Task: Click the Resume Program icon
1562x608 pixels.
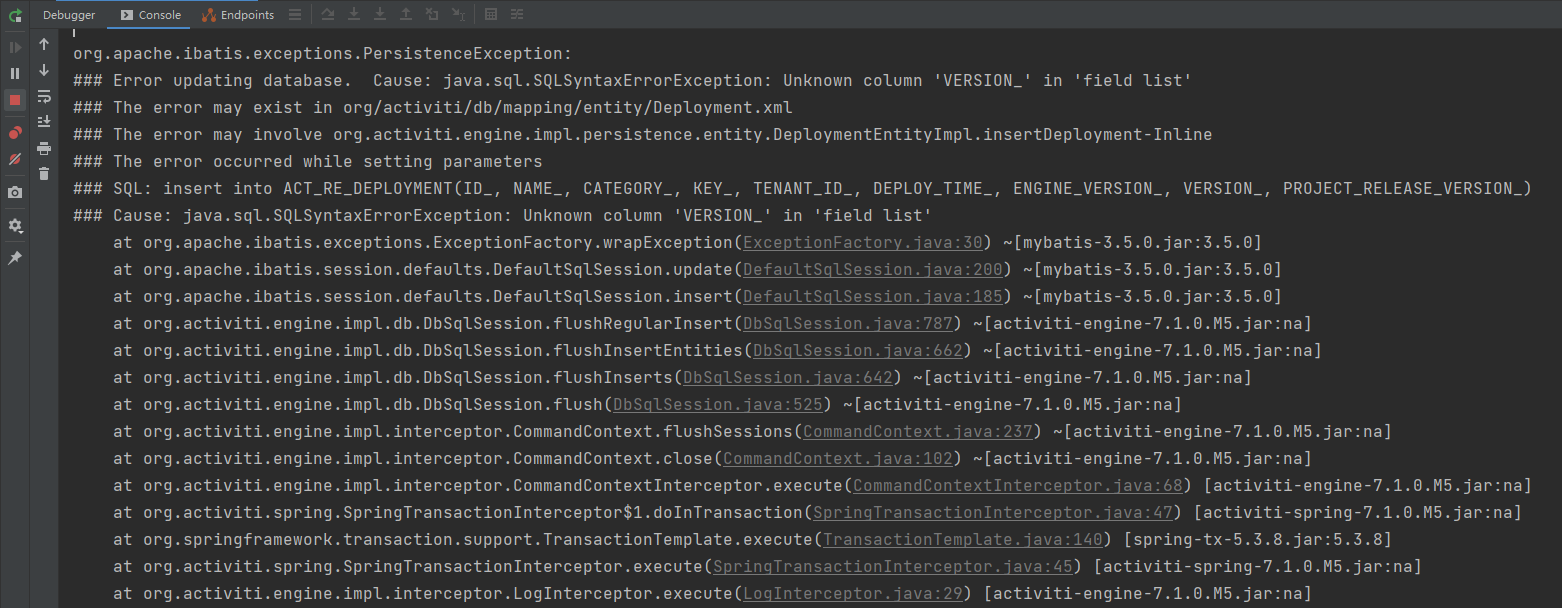Action: pos(15,47)
